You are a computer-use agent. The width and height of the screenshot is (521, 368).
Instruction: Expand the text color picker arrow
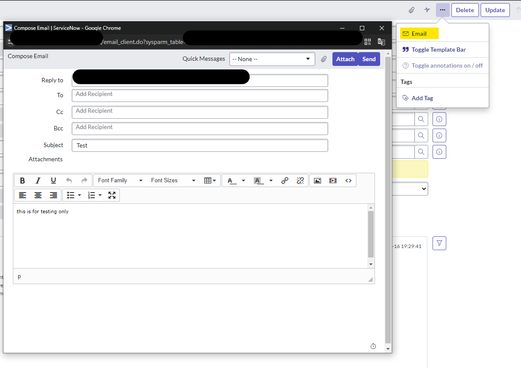point(243,181)
